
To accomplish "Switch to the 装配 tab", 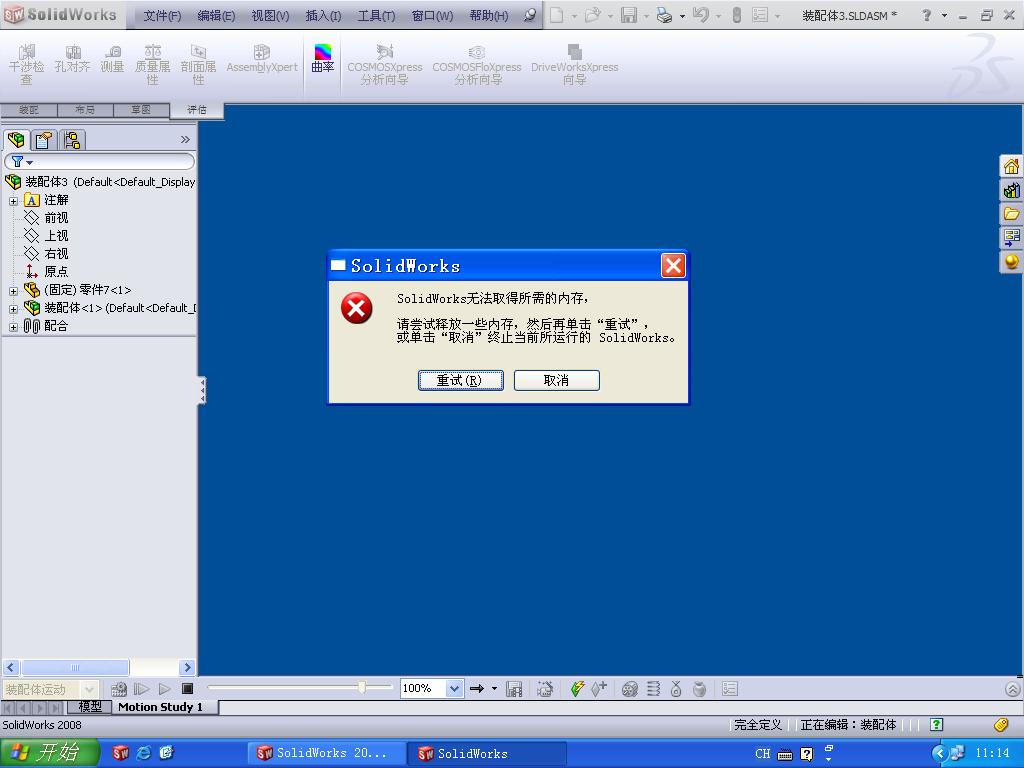I will pos(29,110).
